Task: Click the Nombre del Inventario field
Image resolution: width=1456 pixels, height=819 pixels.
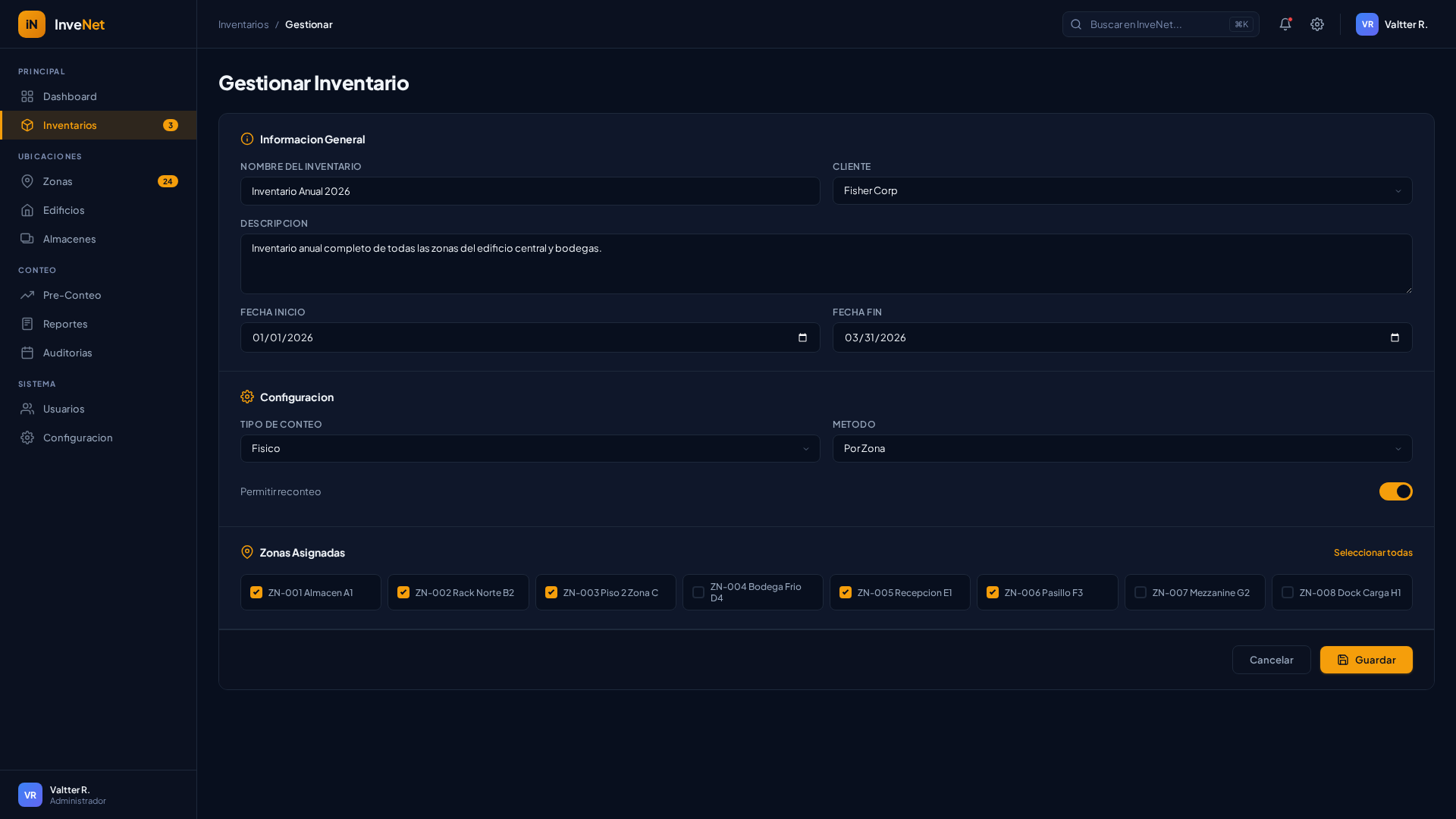Action: (x=529, y=191)
